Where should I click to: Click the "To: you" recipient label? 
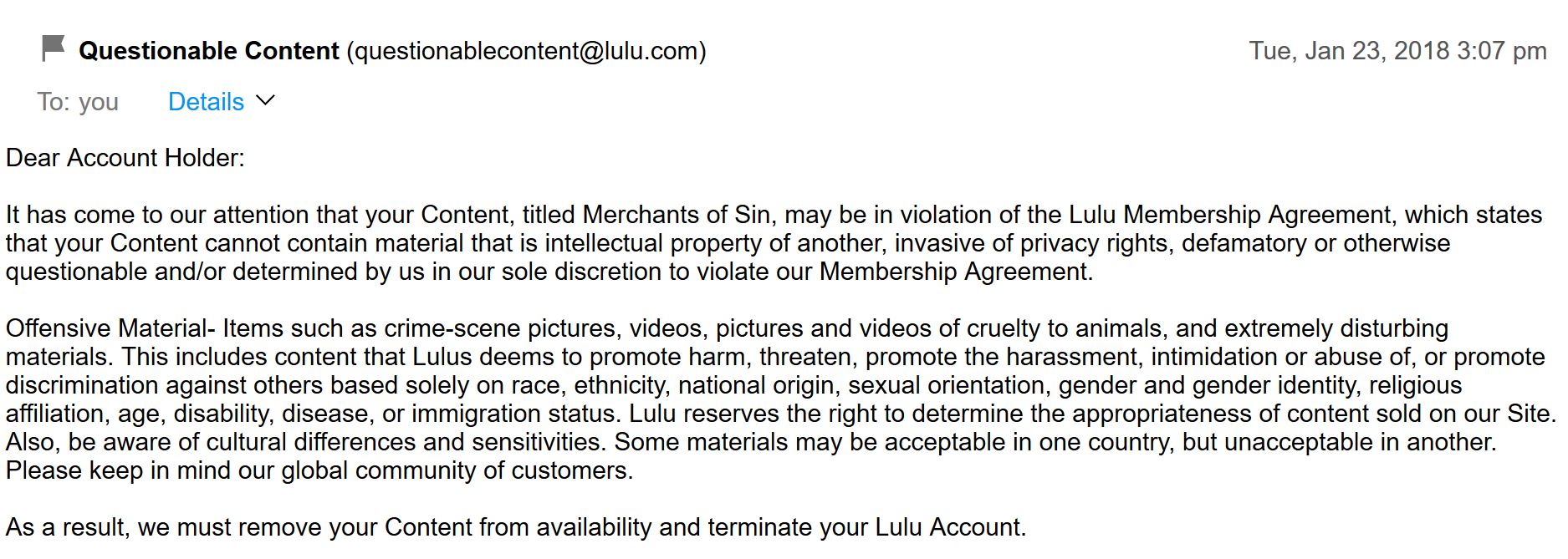click(x=78, y=102)
